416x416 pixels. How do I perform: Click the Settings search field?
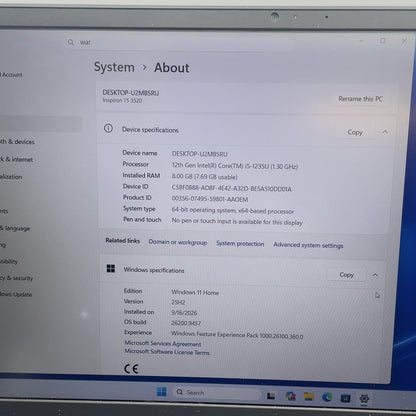tap(180, 43)
